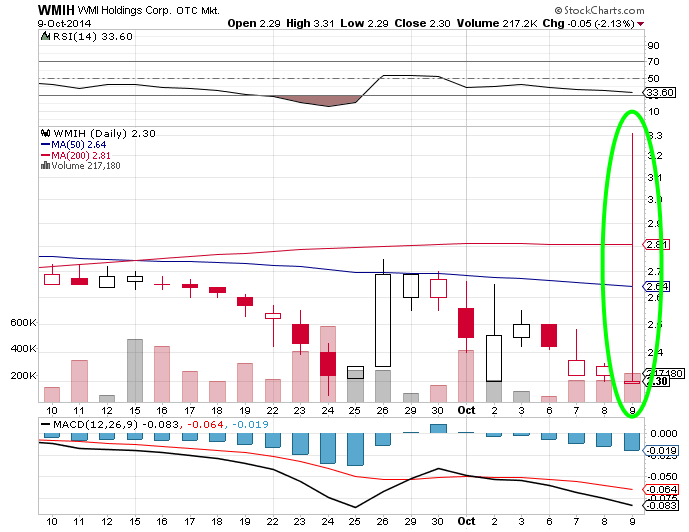Click the 50 level label on RSI axis
689x532 pixels.
(653, 79)
